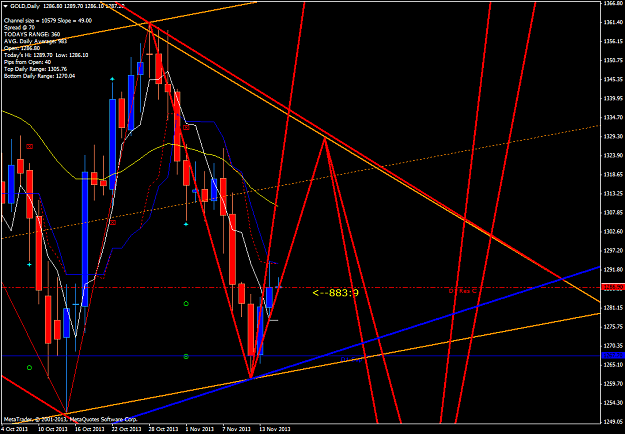Click the "16 Oct 2013" date label
The width and height of the screenshot is (625, 434).
(x=90, y=430)
